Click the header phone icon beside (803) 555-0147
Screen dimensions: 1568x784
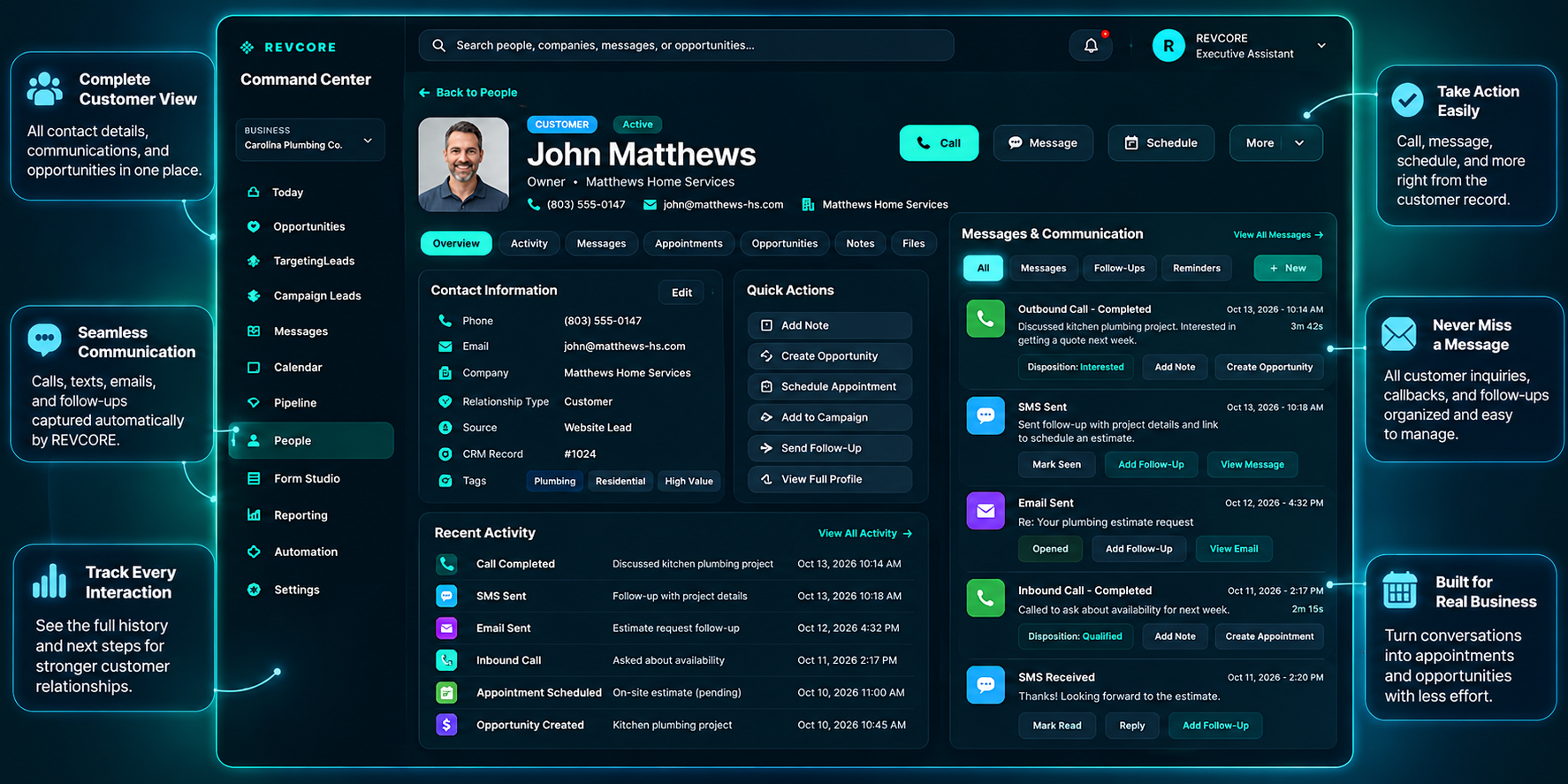coord(534,204)
